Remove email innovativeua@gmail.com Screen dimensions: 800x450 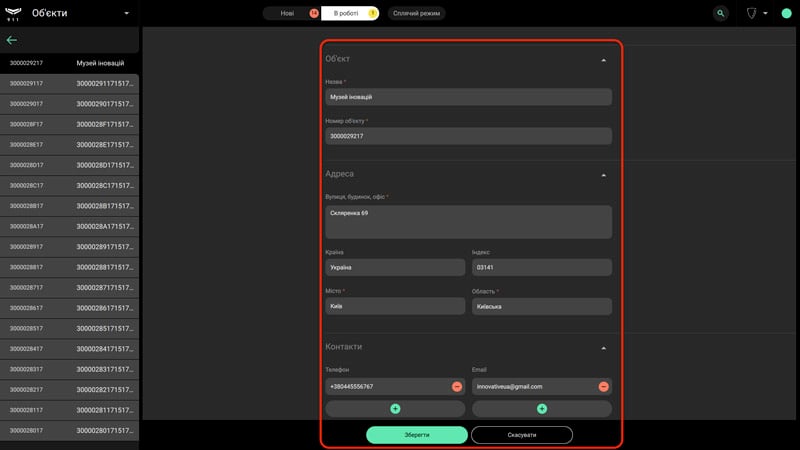(603, 387)
